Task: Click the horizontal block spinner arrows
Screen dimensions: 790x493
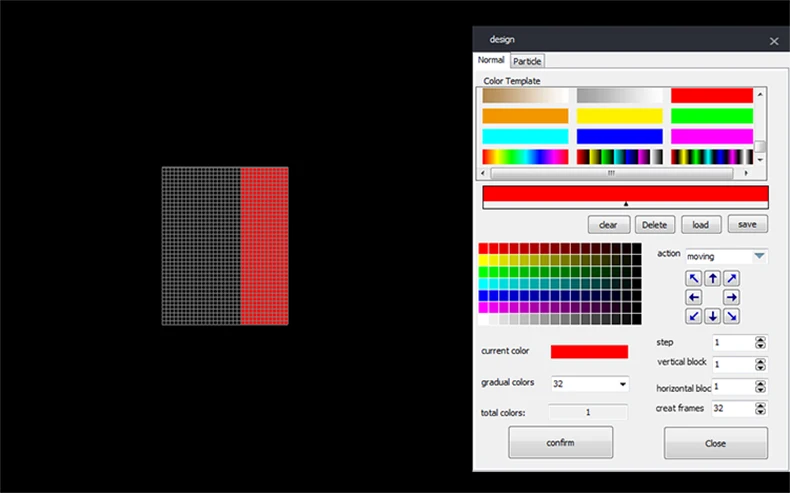Action: pyautogui.click(x=760, y=386)
